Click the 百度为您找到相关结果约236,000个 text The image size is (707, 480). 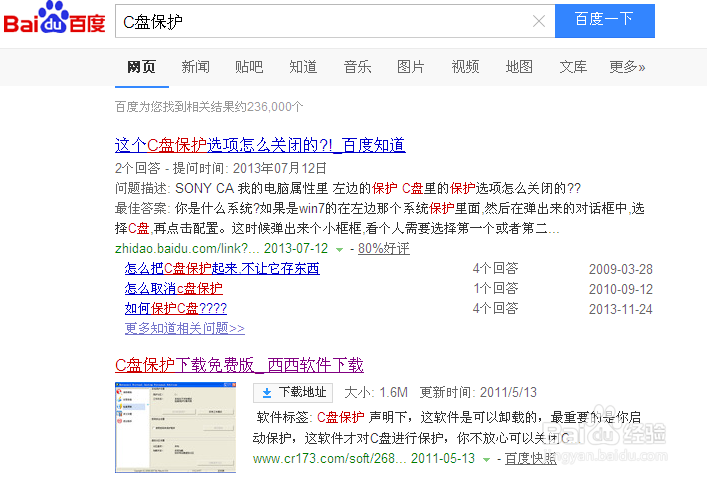[x=209, y=107]
